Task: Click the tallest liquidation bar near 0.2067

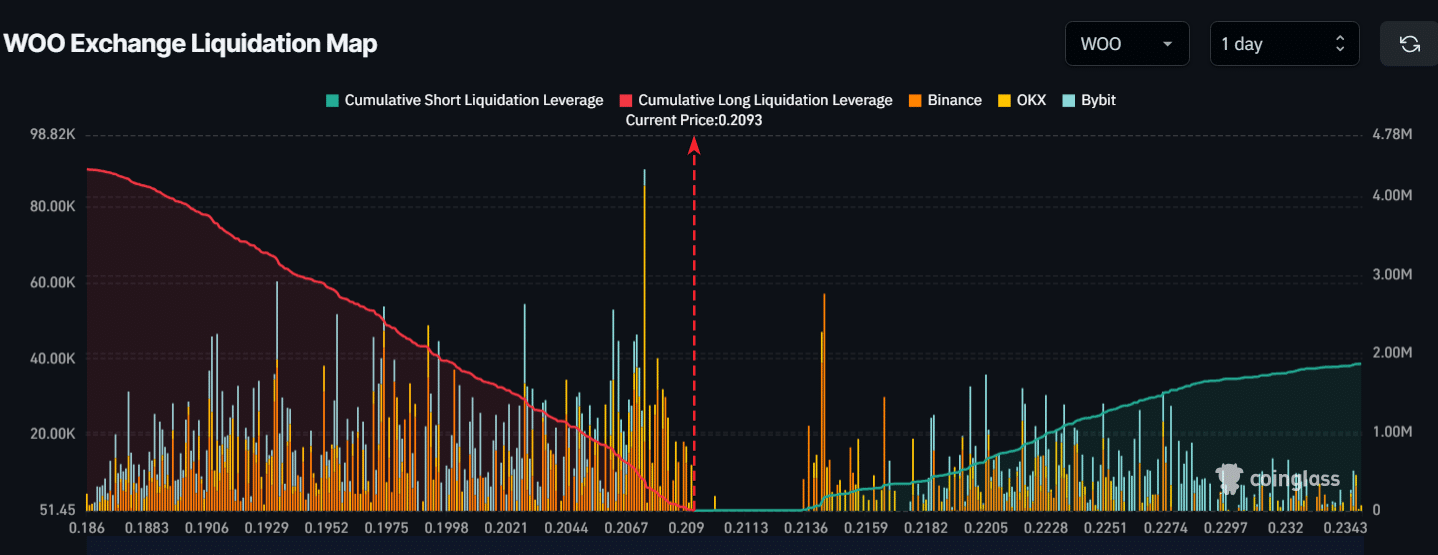Action: tap(644, 340)
